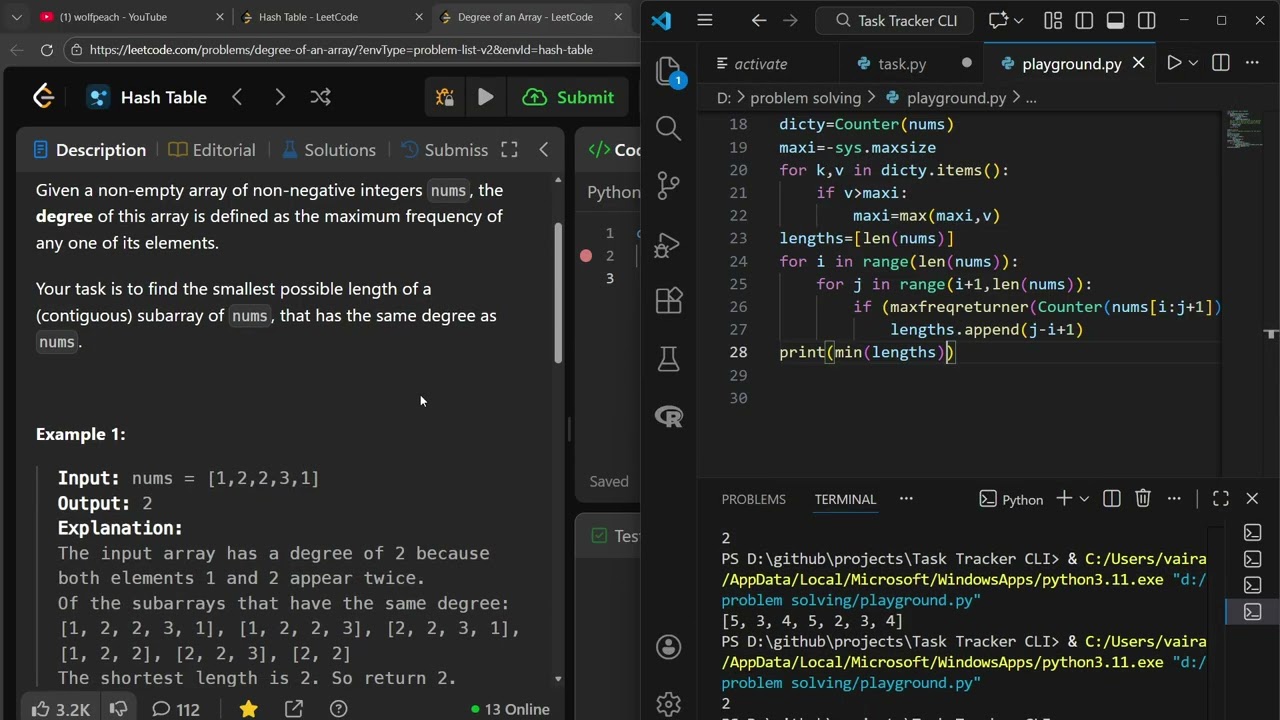Open Run Python file dropdown arrow
1280x720 pixels.
point(1193,63)
